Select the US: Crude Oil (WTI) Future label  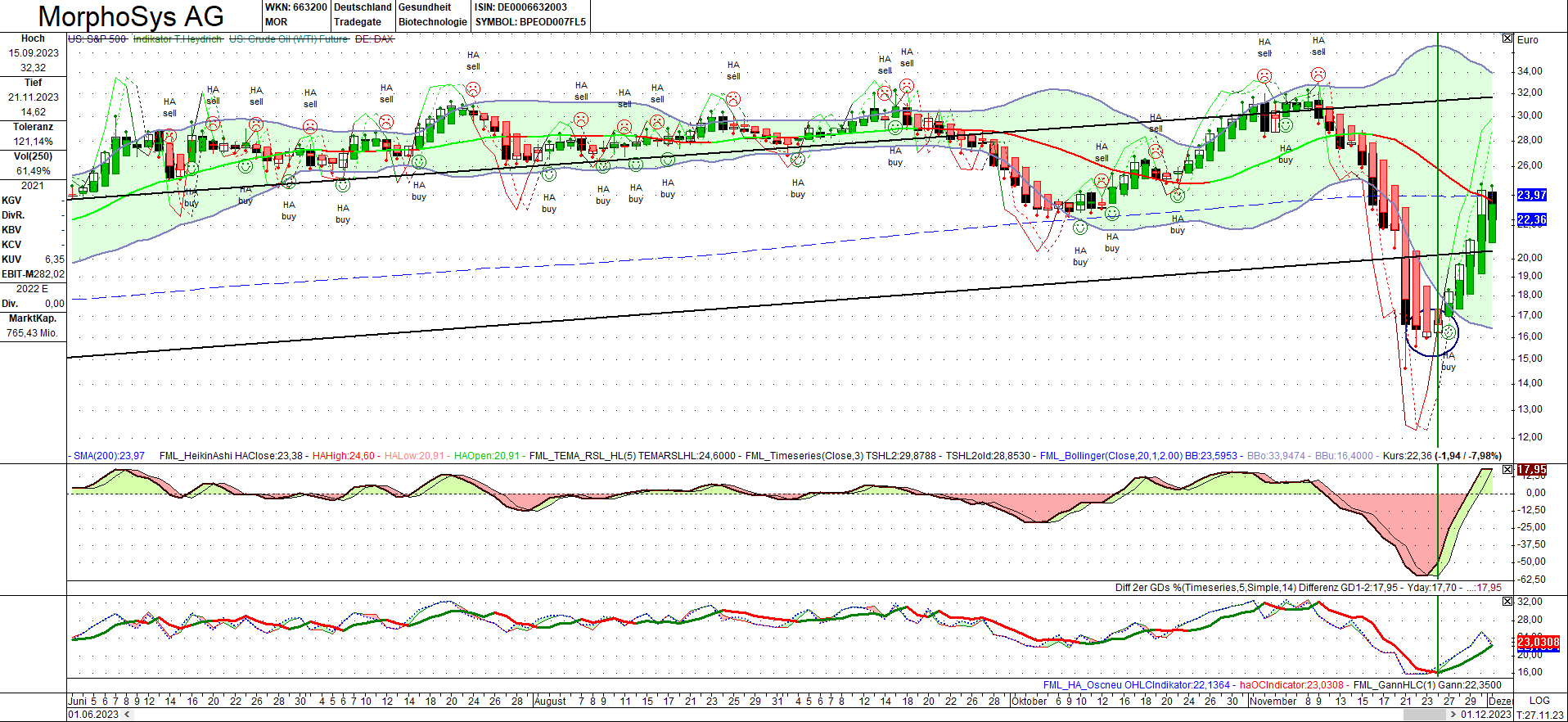pyautogui.click(x=289, y=39)
